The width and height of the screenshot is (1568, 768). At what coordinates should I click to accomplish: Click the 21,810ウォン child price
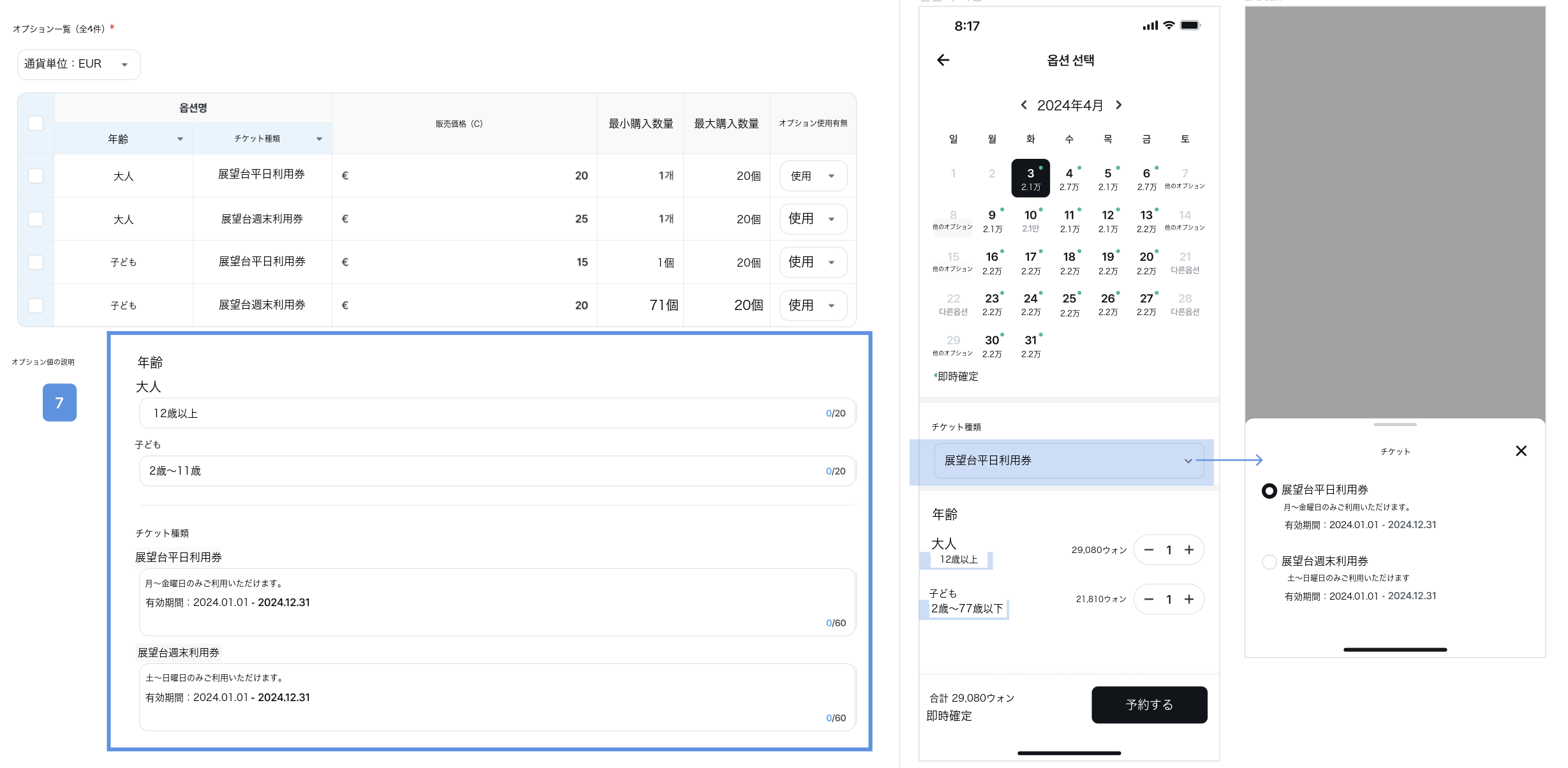[1101, 599]
